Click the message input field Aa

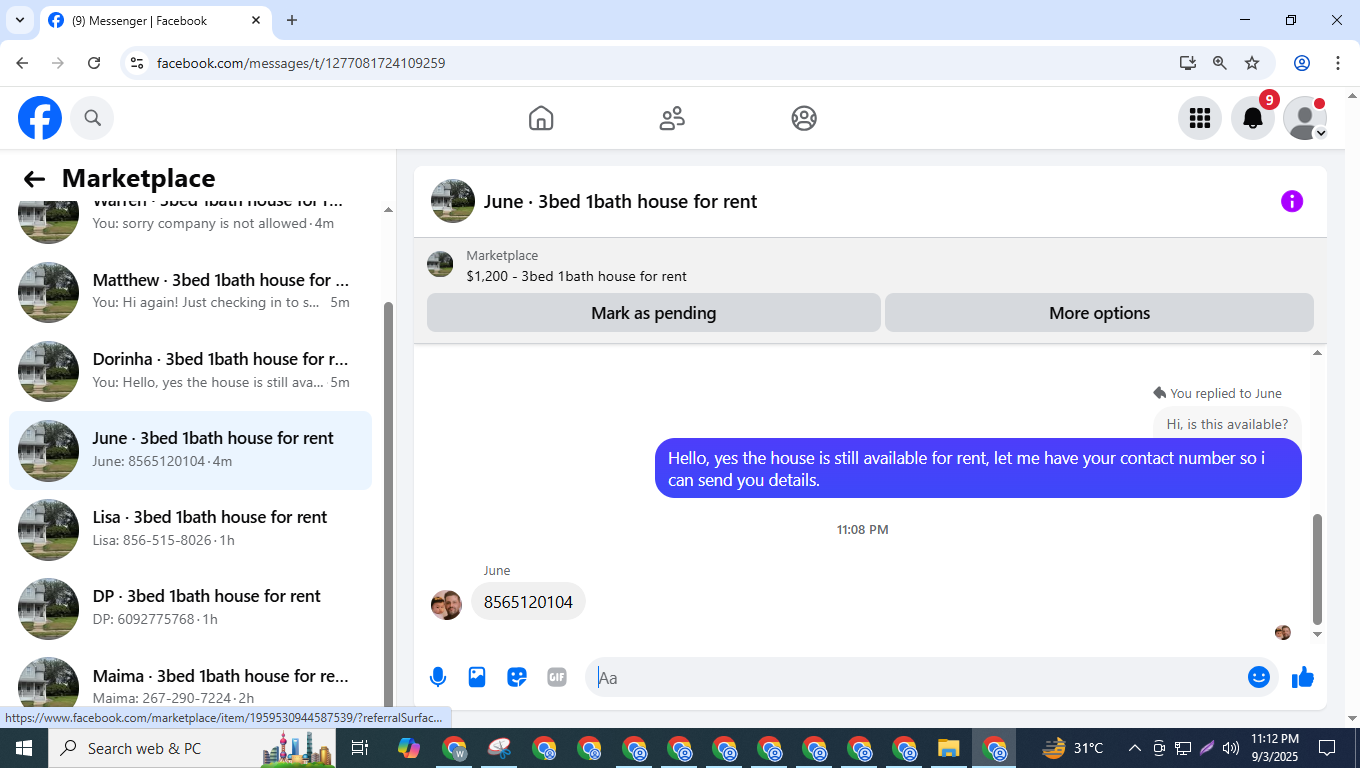915,677
